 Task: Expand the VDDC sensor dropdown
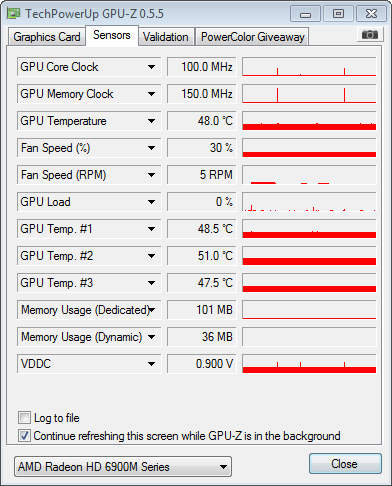[151, 364]
